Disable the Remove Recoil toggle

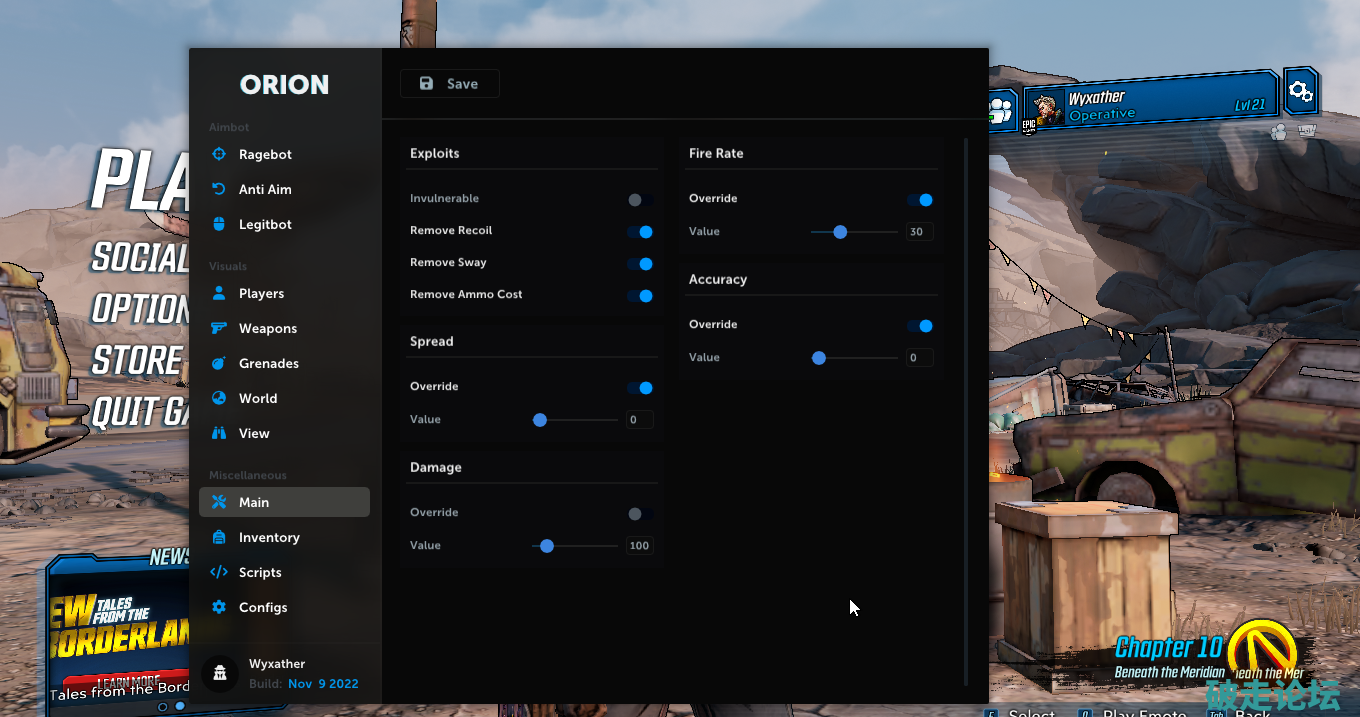coord(640,232)
